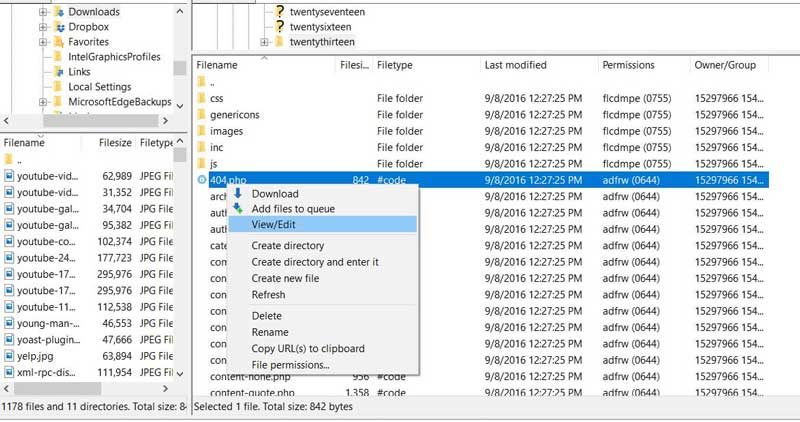
Task: Sort remote files by Last modified column
Action: [515, 64]
